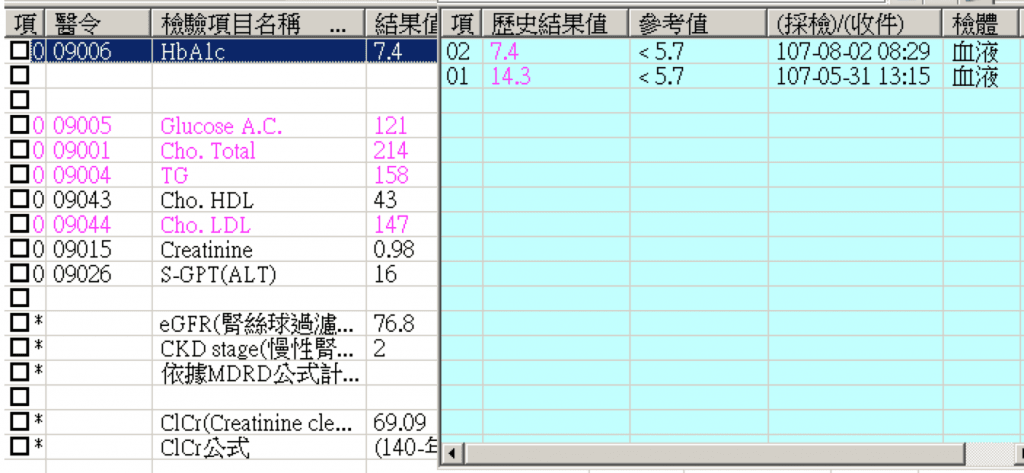Tick the Glucose A.C. row checkbox
1024x473 pixels.
[x=19, y=126]
